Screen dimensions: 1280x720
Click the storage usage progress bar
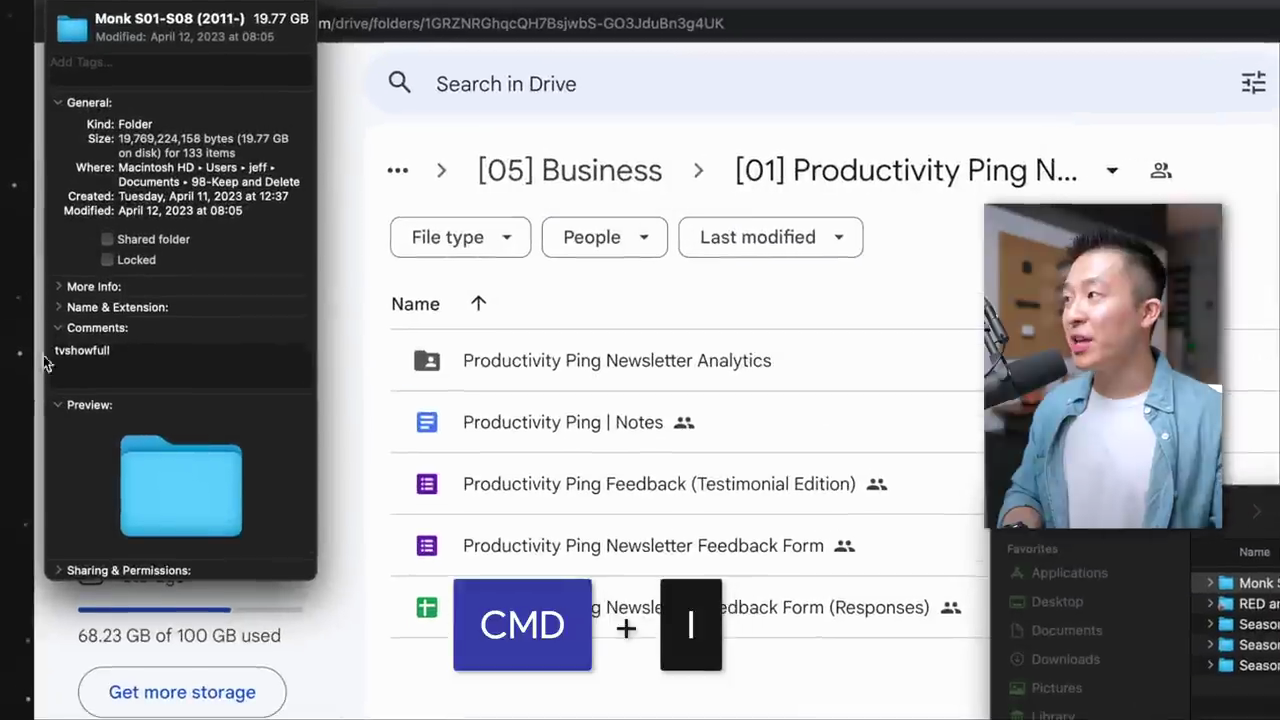190,609
